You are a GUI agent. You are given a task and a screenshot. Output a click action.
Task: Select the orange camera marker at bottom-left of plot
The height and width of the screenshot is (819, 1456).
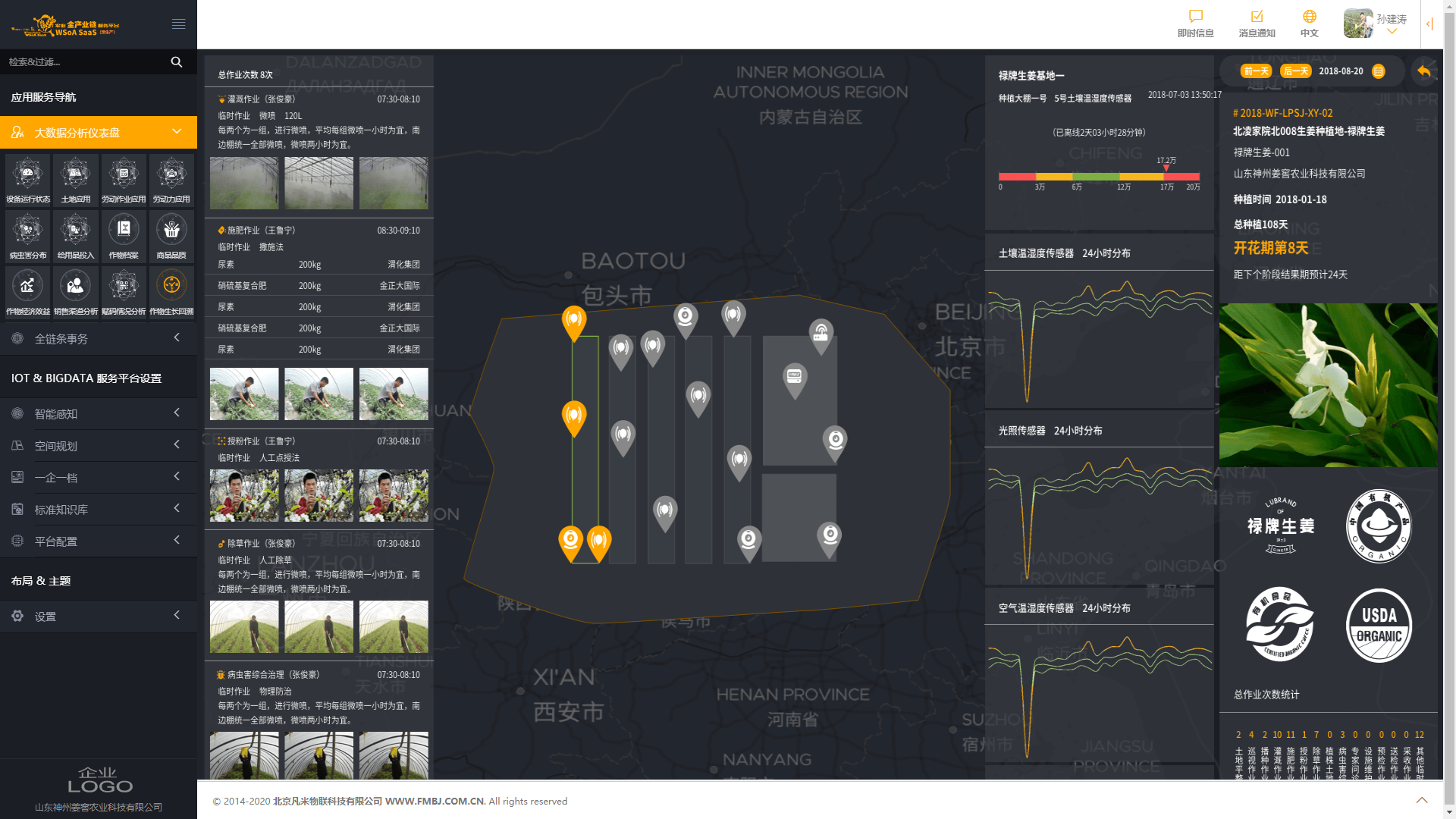point(570,543)
